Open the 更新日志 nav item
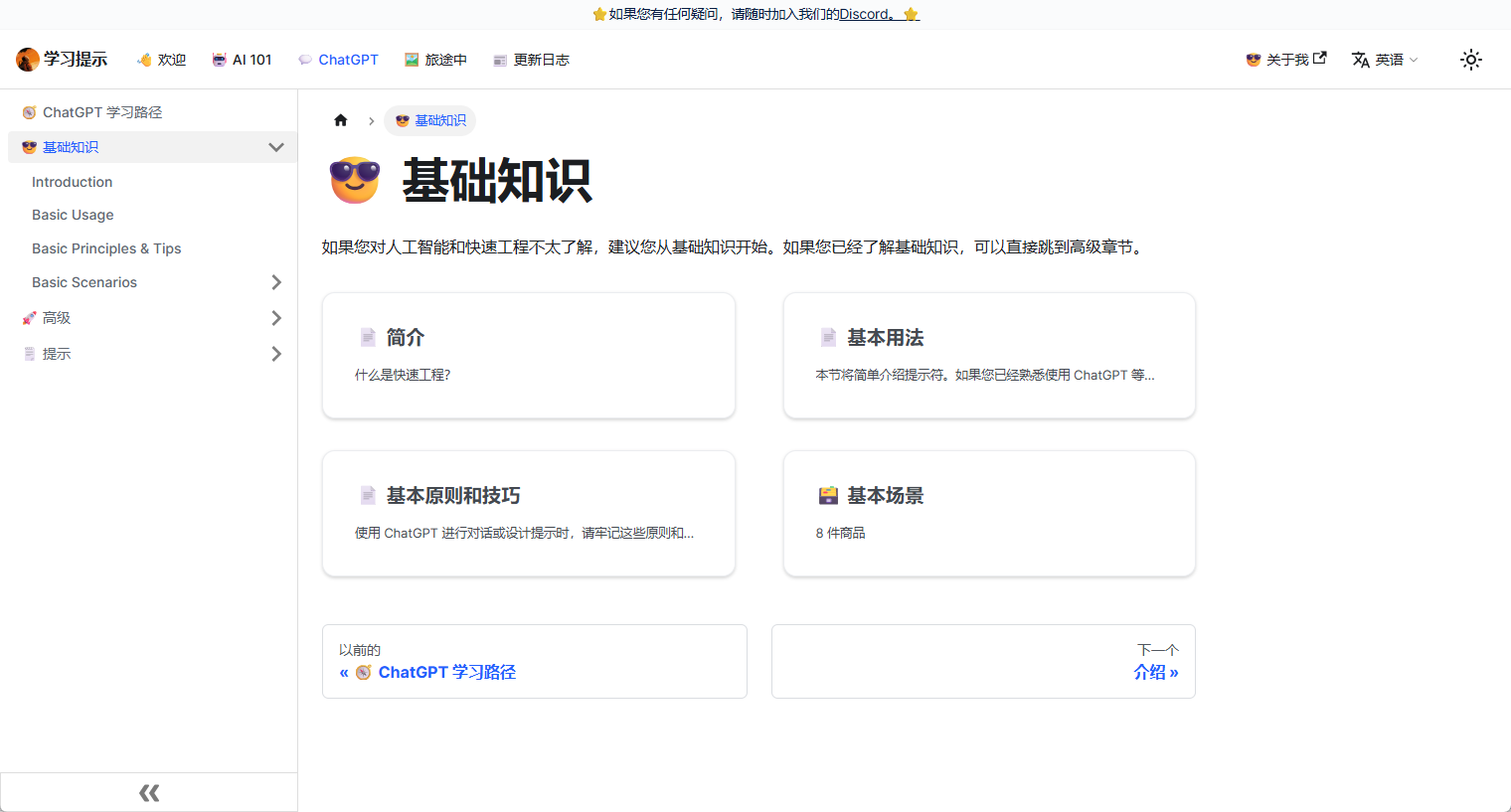Image resolution: width=1511 pixels, height=812 pixels. [x=531, y=60]
